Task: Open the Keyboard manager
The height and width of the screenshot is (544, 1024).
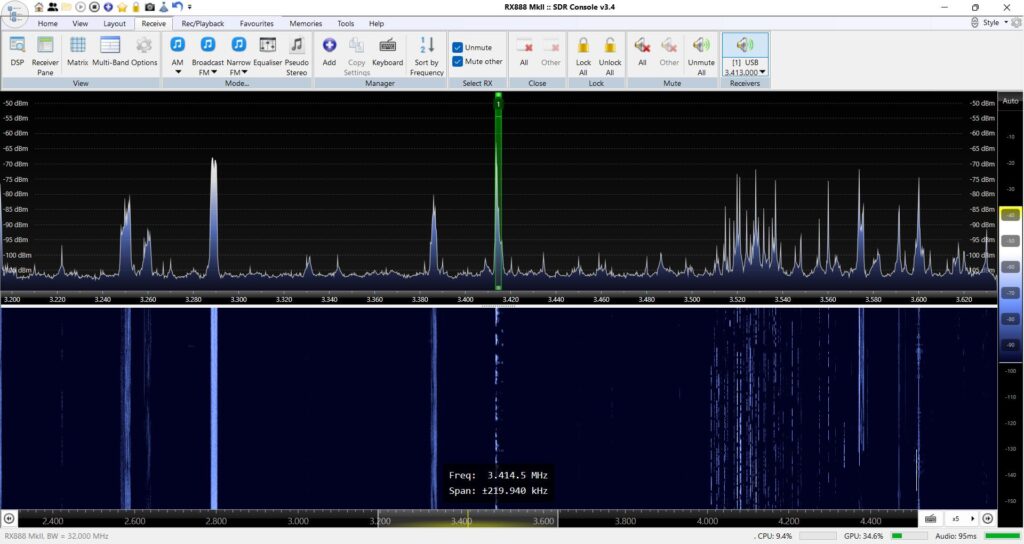Action: [387, 52]
